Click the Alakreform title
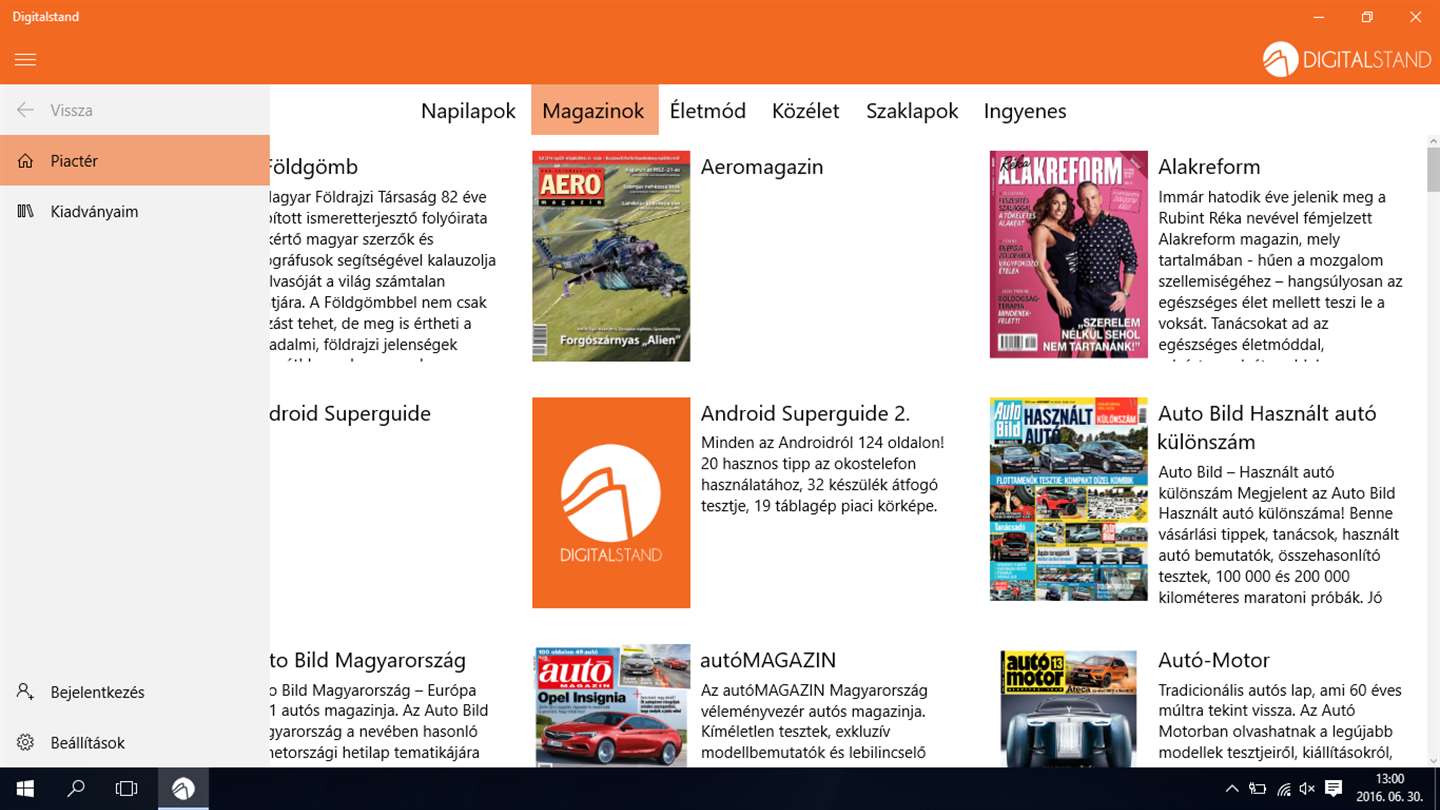Image resolution: width=1440 pixels, height=810 pixels. pos(1209,167)
